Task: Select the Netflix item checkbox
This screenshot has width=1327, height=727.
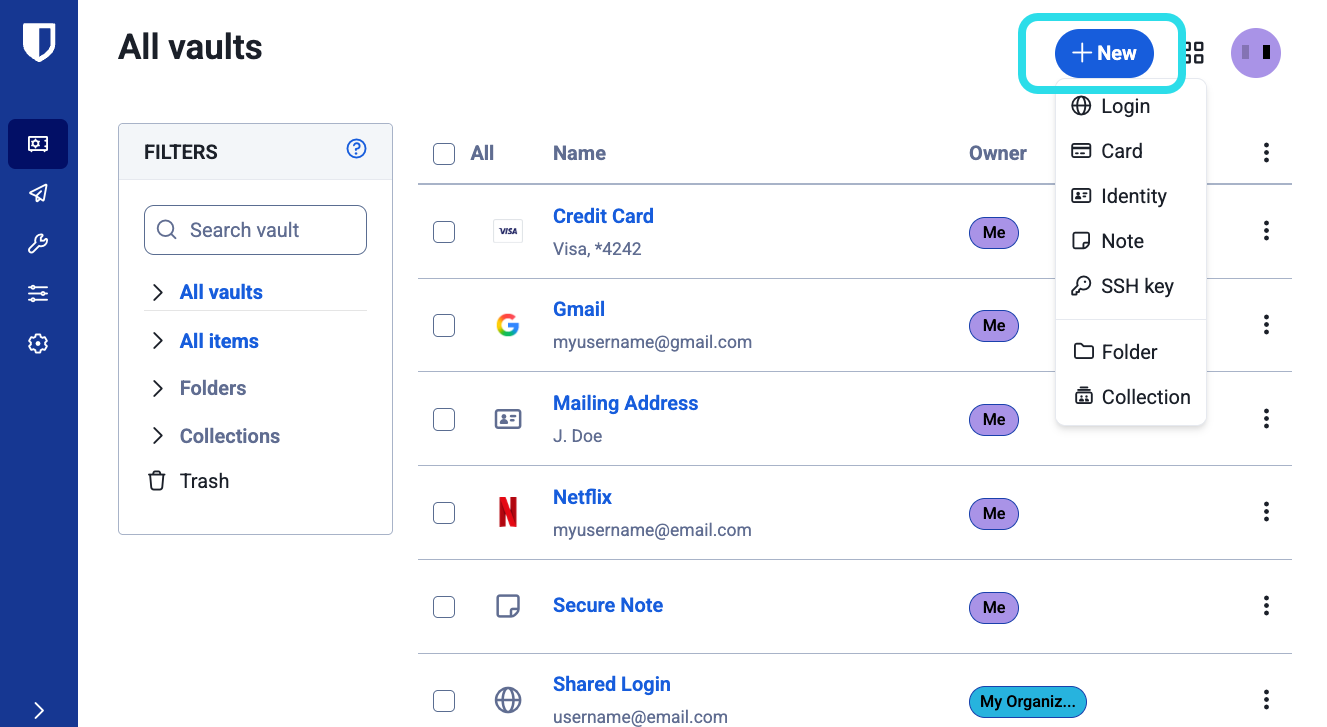Action: click(x=444, y=513)
